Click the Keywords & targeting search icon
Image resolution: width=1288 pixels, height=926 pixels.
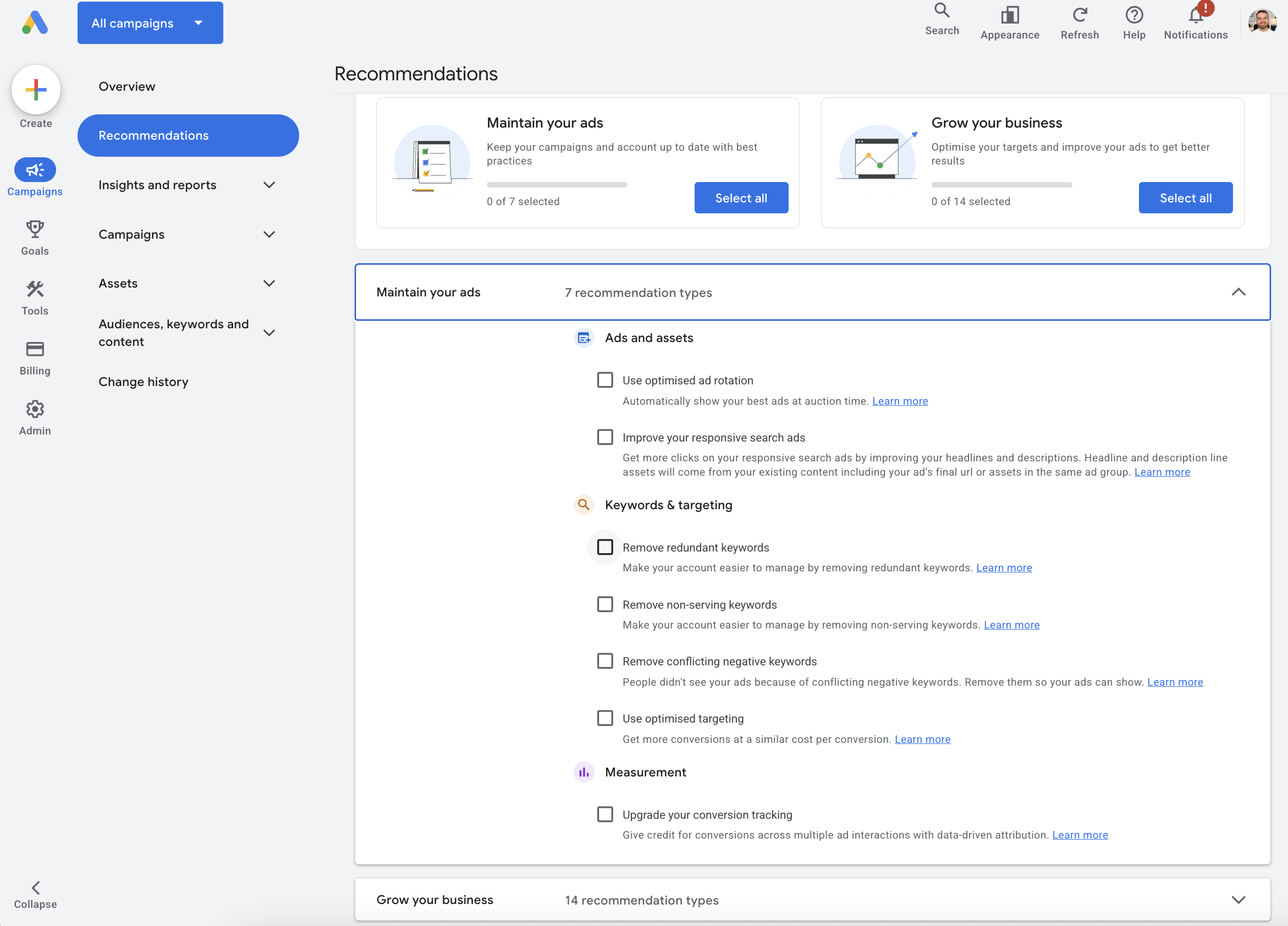tap(584, 505)
